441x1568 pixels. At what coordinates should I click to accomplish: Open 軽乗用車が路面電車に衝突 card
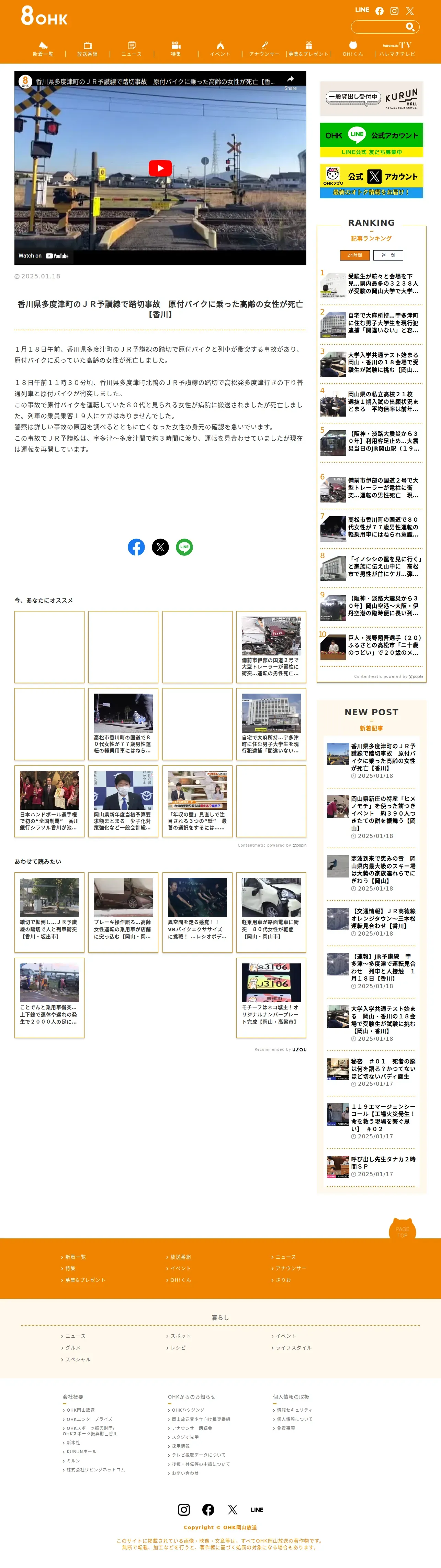(271, 913)
